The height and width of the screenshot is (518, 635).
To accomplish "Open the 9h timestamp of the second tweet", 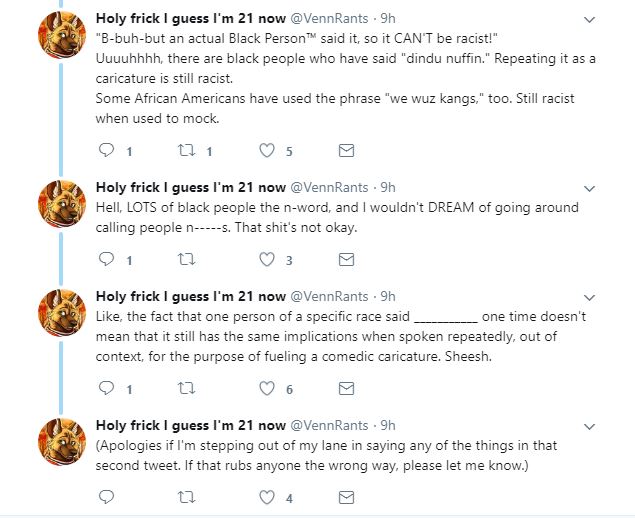I will pyautogui.click(x=388, y=188).
